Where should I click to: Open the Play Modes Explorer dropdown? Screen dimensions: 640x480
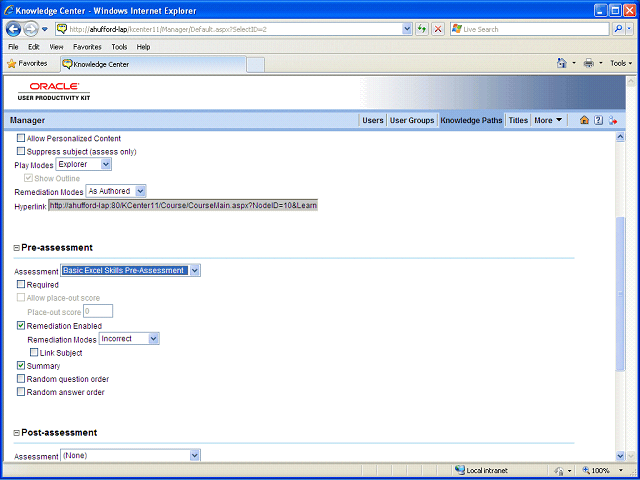83,164
